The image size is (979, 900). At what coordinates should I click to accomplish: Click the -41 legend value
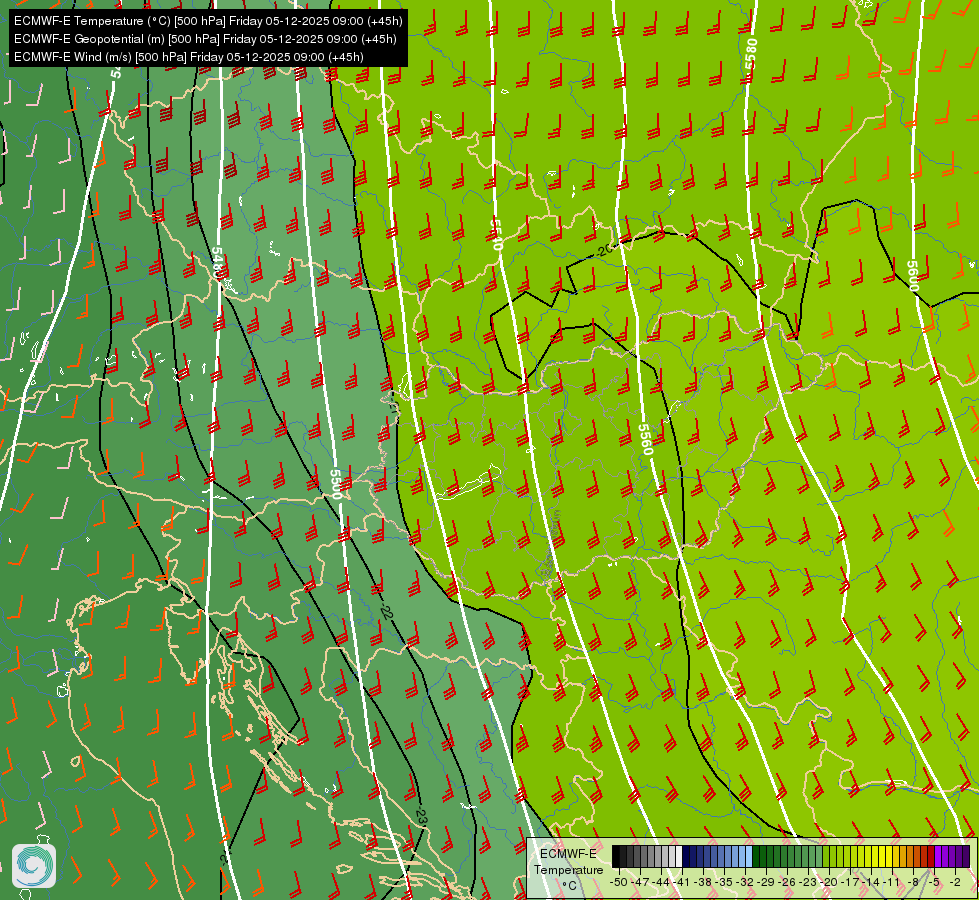click(x=681, y=882)
